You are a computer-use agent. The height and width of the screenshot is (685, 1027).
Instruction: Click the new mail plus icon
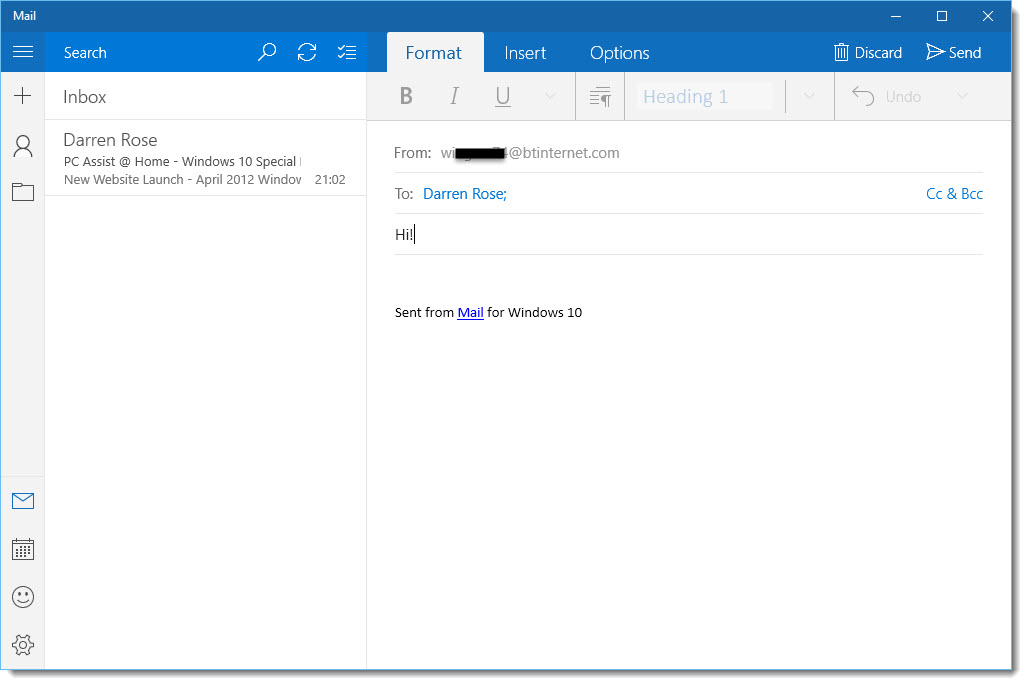(x=23, y=96)
